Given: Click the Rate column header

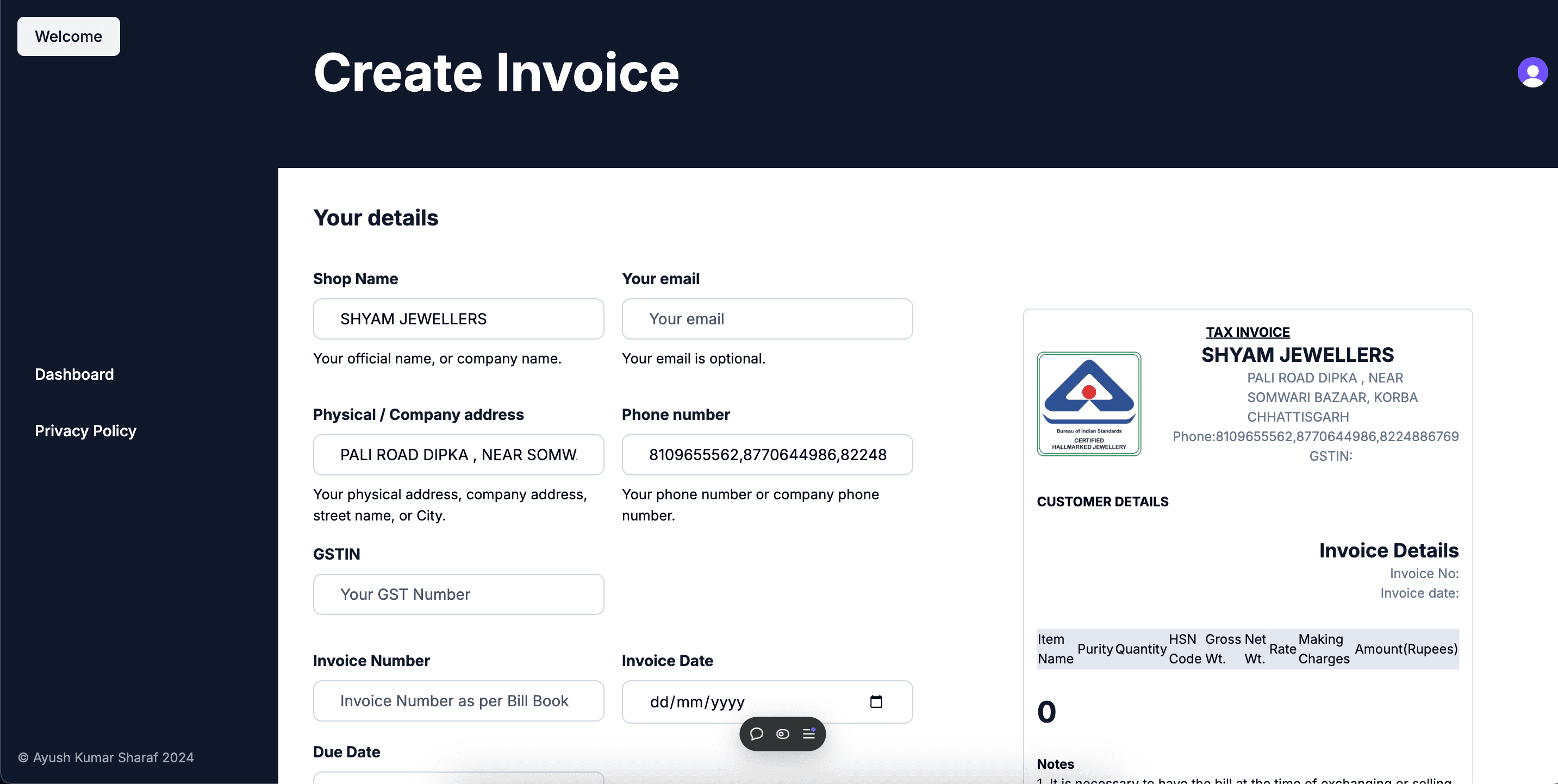Looking at the screenshot, I should coord(1282,649).
